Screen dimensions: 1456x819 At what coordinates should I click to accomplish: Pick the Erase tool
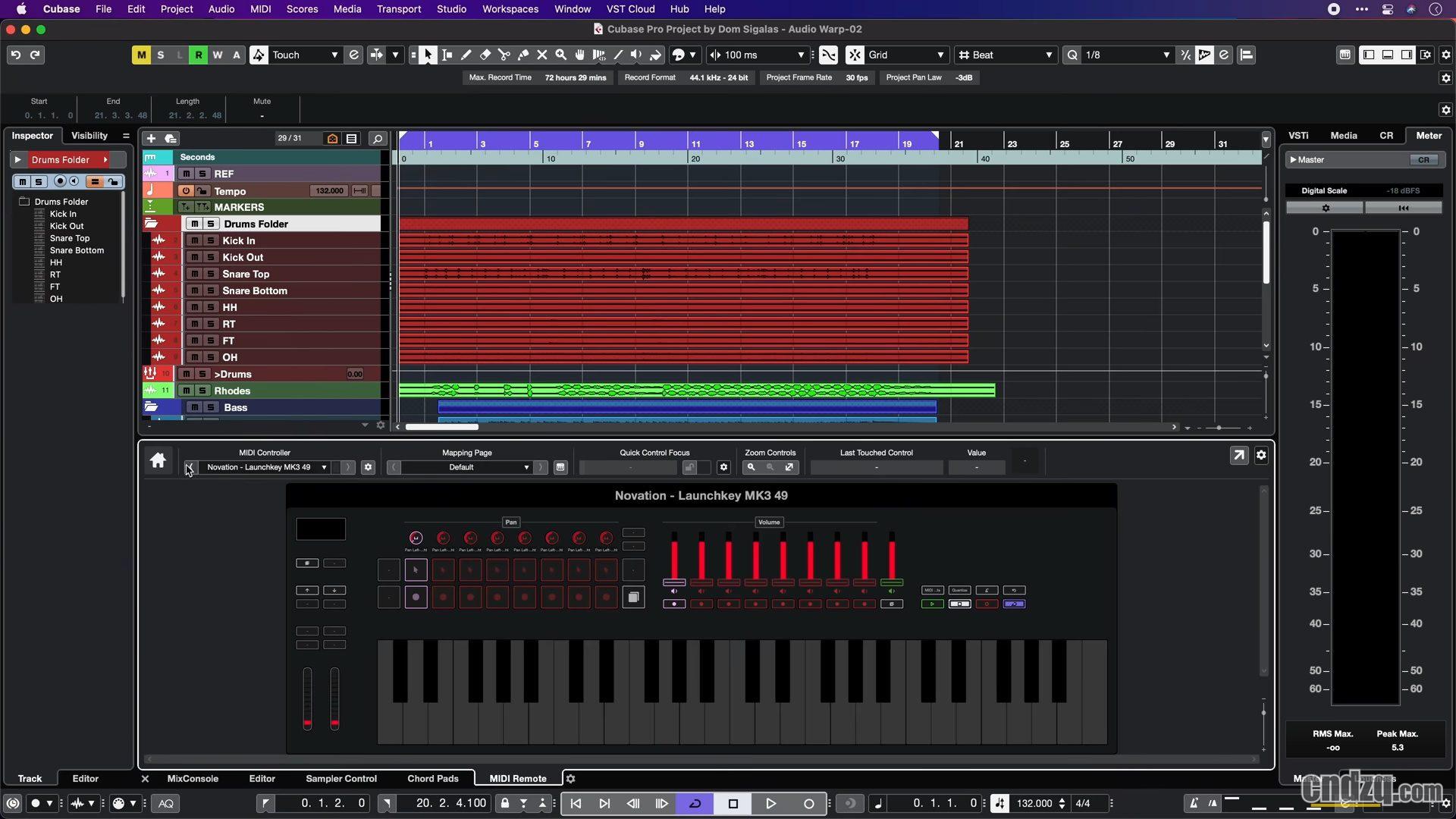click(485, 55)
